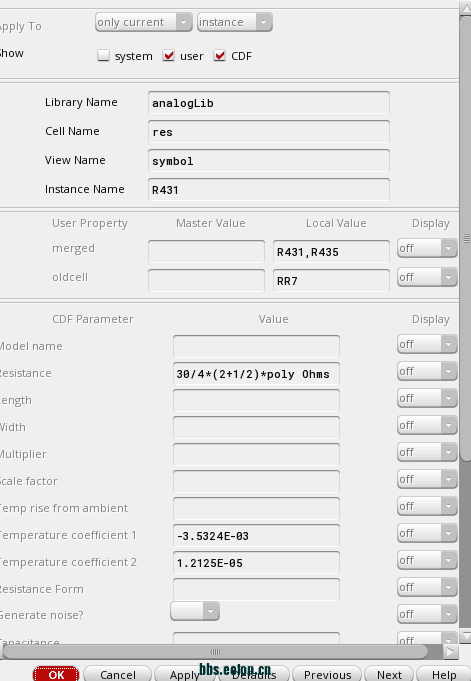Screen dimensions: 471x681
Task: Uncheck the user checkbox
Action: coord(169,56)
